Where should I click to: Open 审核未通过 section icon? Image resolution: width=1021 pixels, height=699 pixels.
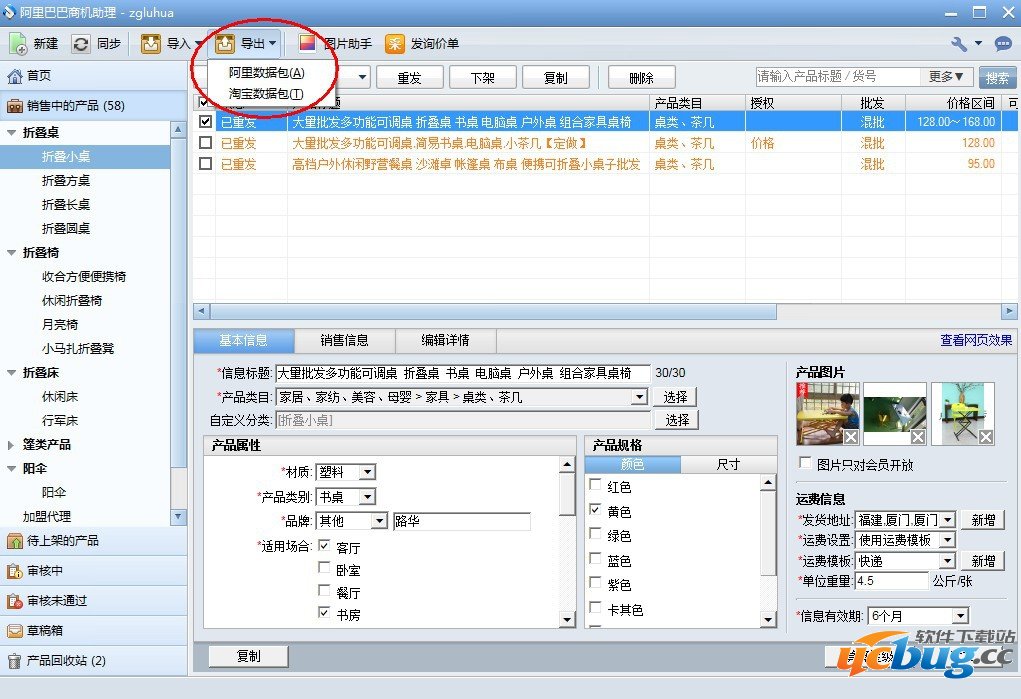click(x=14, y=601)
